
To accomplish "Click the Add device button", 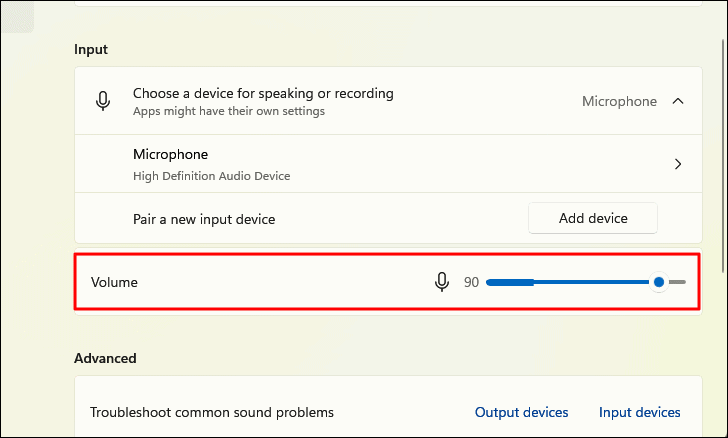I will click(x=593, y=218).
